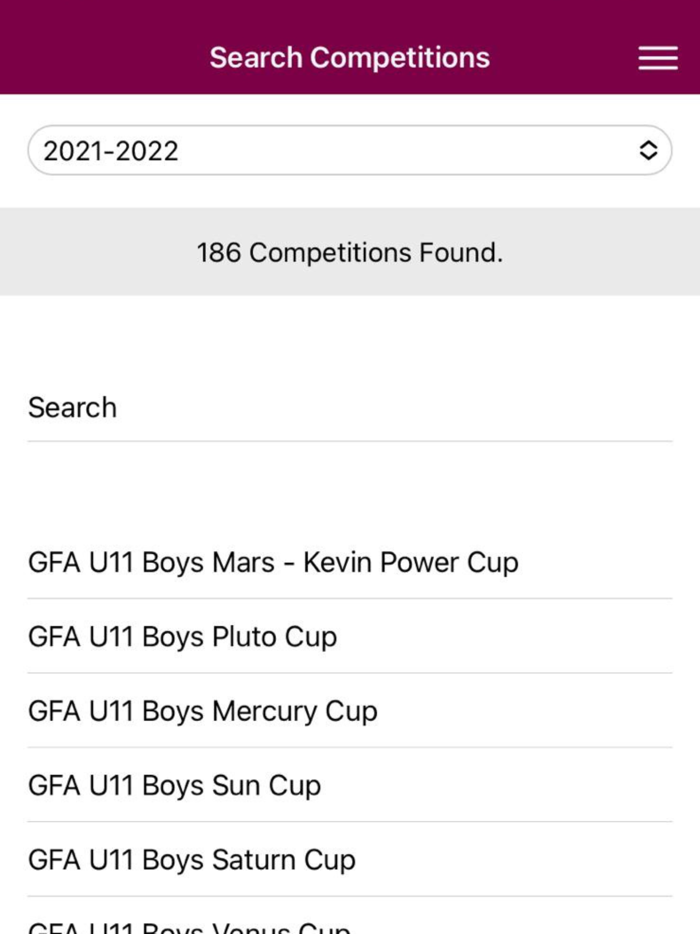Click the 2021-2022 text in season selector
The height and width of the screenshot is (934, 700).
(x=111, y=151)
